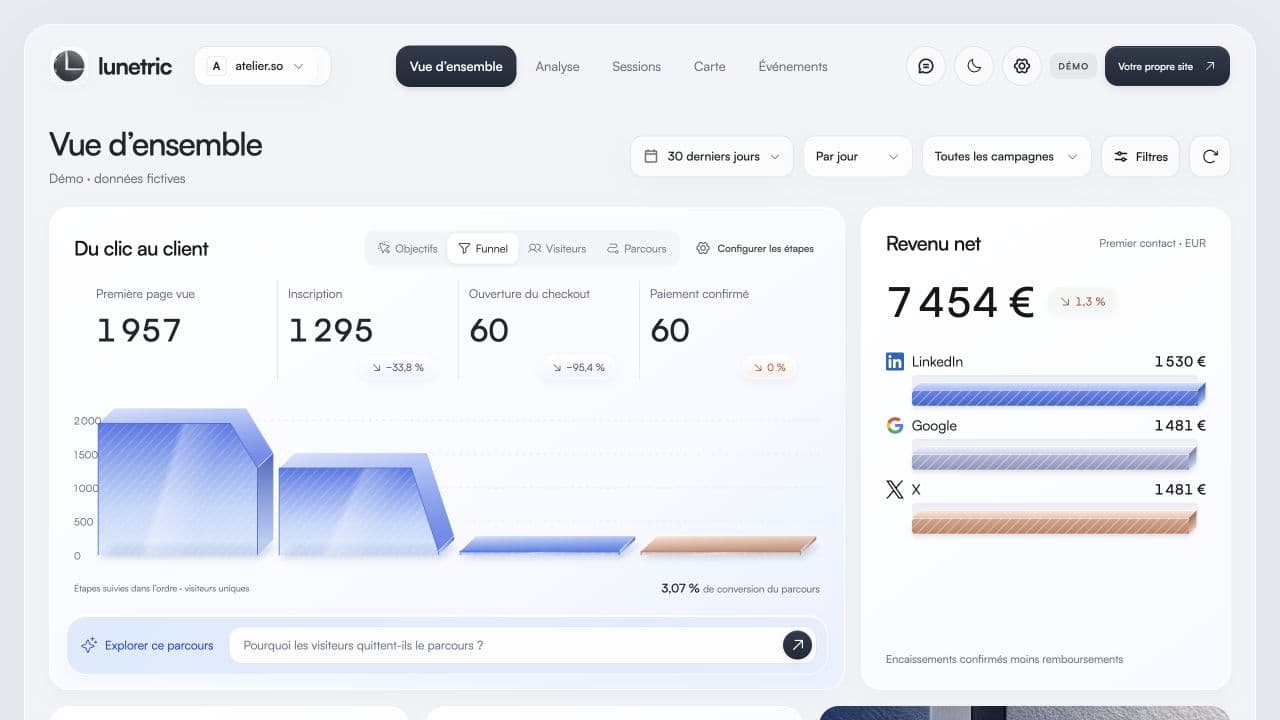
Task: Submit question with arrow send button
Action: [x=797, y=645]
